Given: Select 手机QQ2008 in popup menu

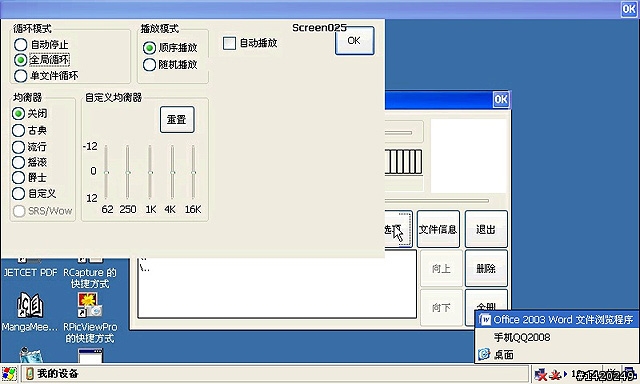Looking at the screenshot, I should pyautogui.click(x=522, y=337).
